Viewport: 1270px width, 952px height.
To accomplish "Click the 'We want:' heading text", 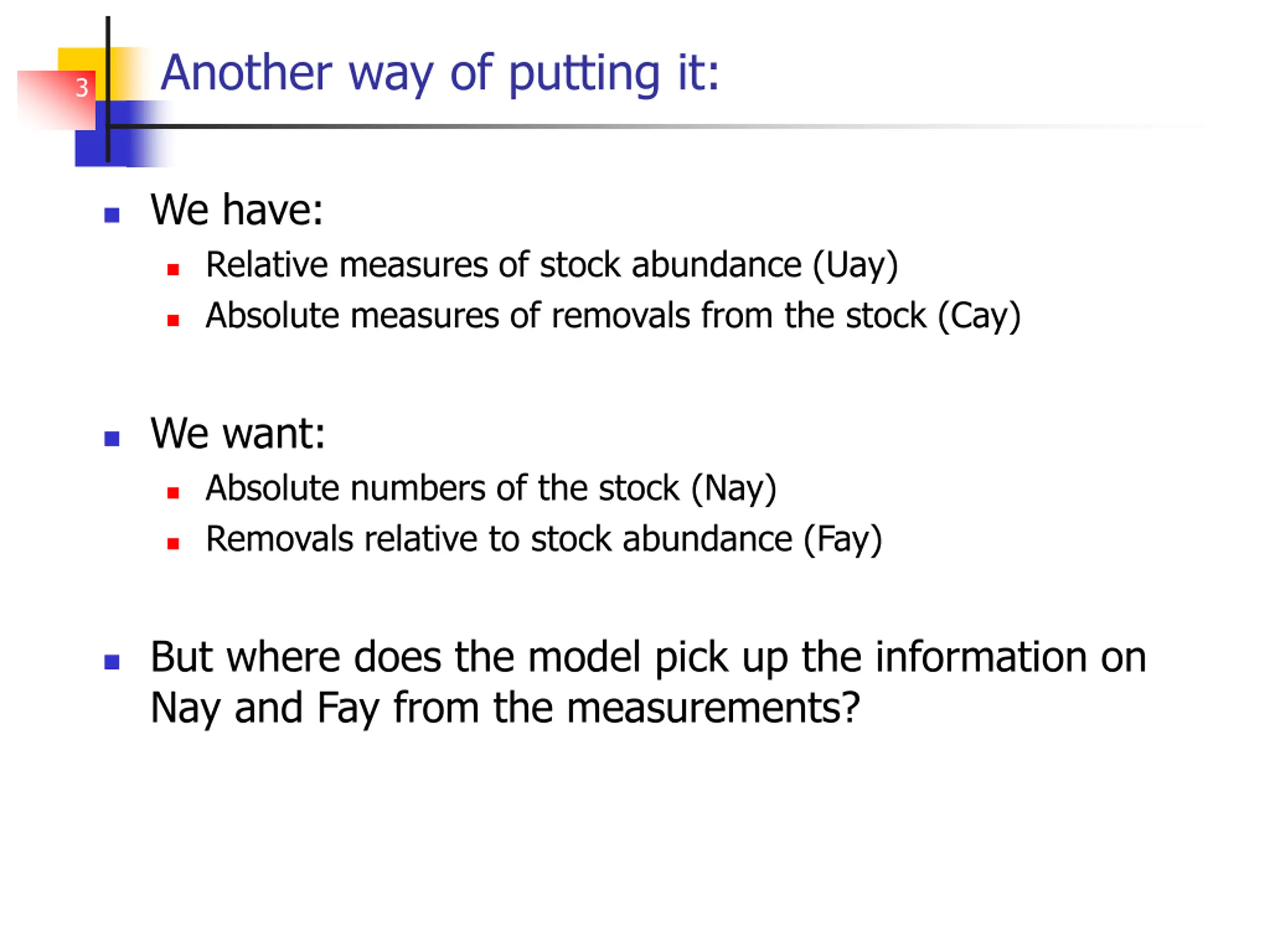I will 238,433.
